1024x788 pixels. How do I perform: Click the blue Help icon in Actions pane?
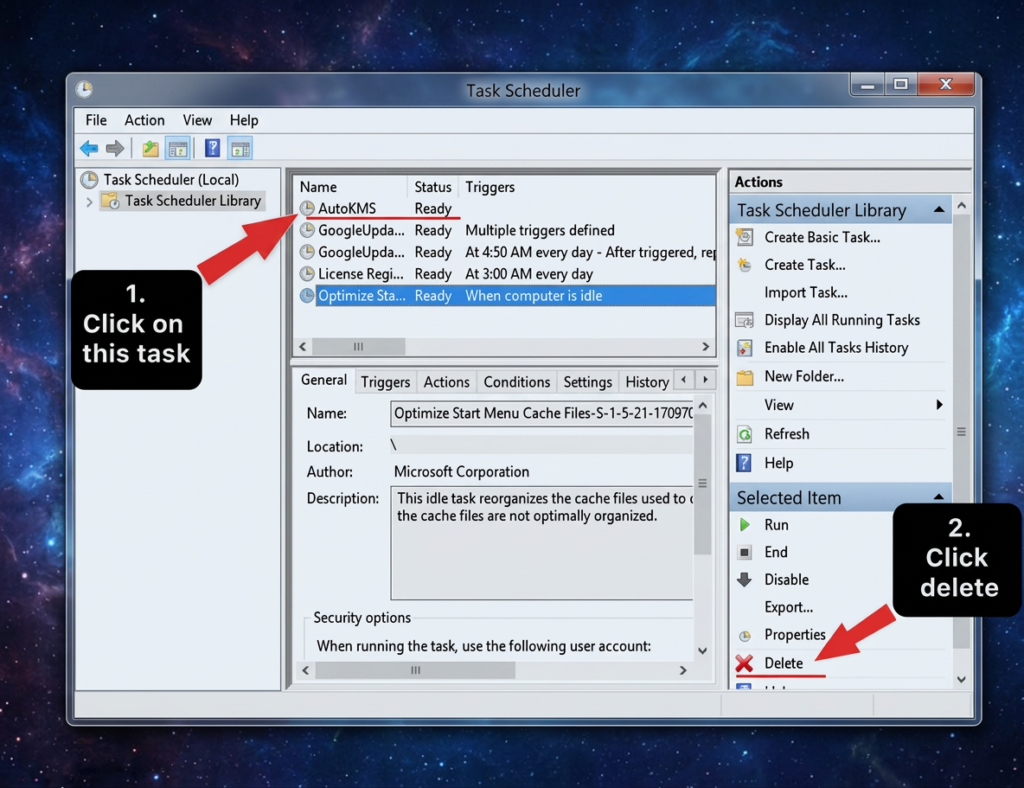[744, 463]
